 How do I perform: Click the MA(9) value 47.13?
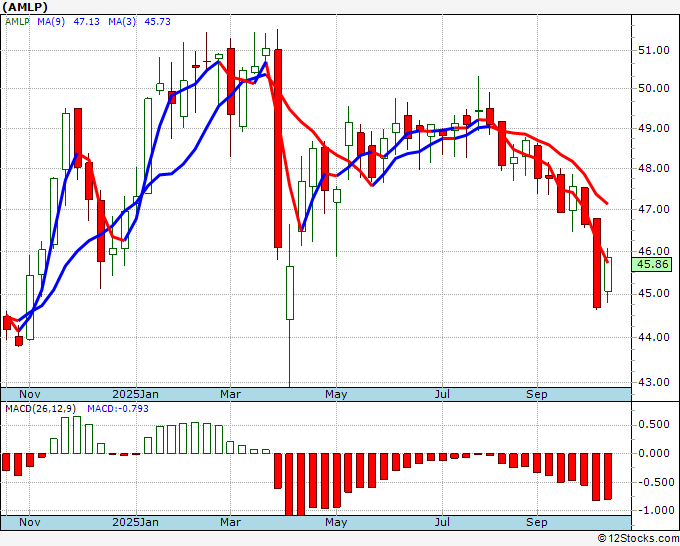coord(87,22)
